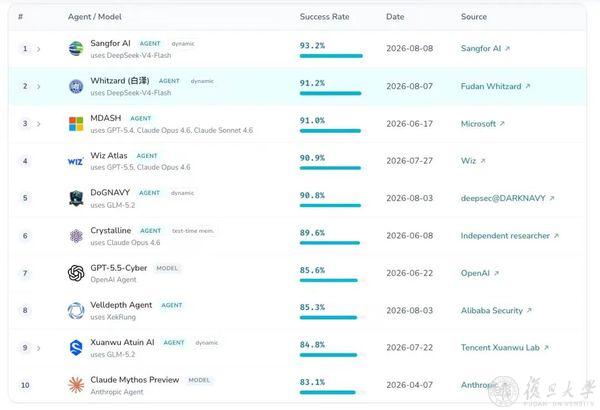The width and height of the screenshot is (600, 410).
Task: Click the DoGNAVY name text
Action: point(110,193)
